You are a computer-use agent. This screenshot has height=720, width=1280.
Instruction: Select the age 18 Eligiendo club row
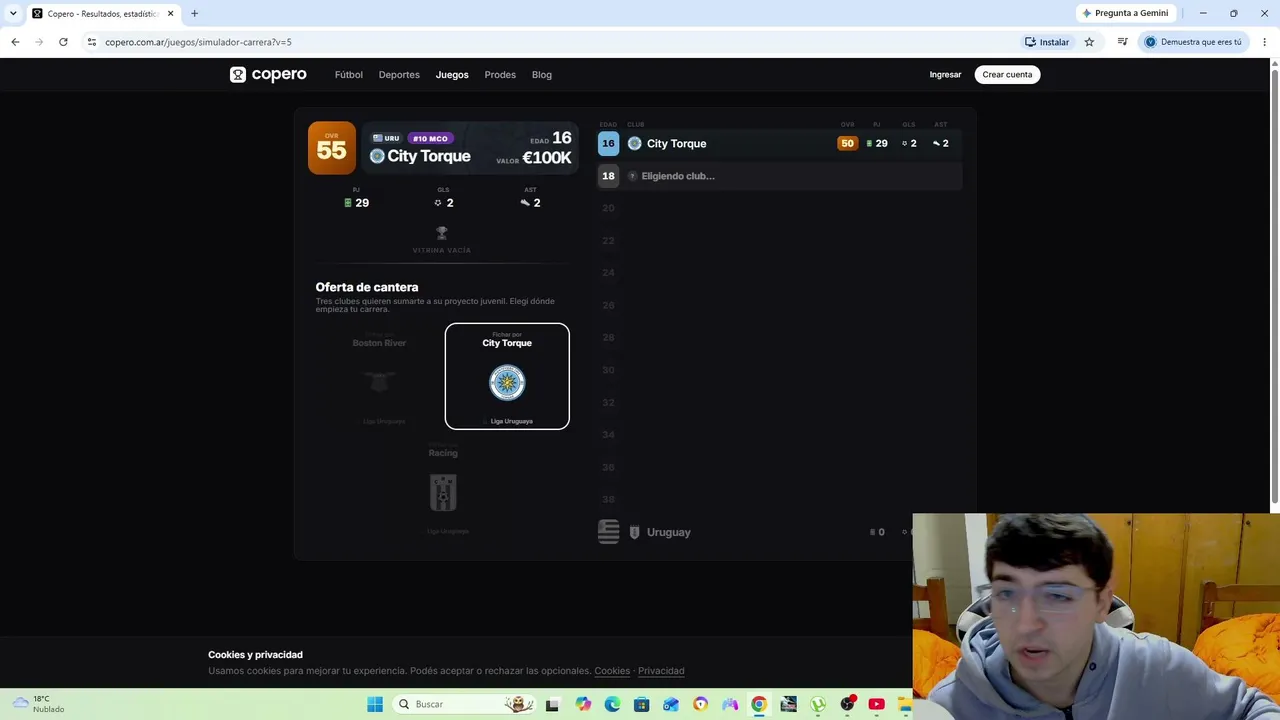pos(779,176)
